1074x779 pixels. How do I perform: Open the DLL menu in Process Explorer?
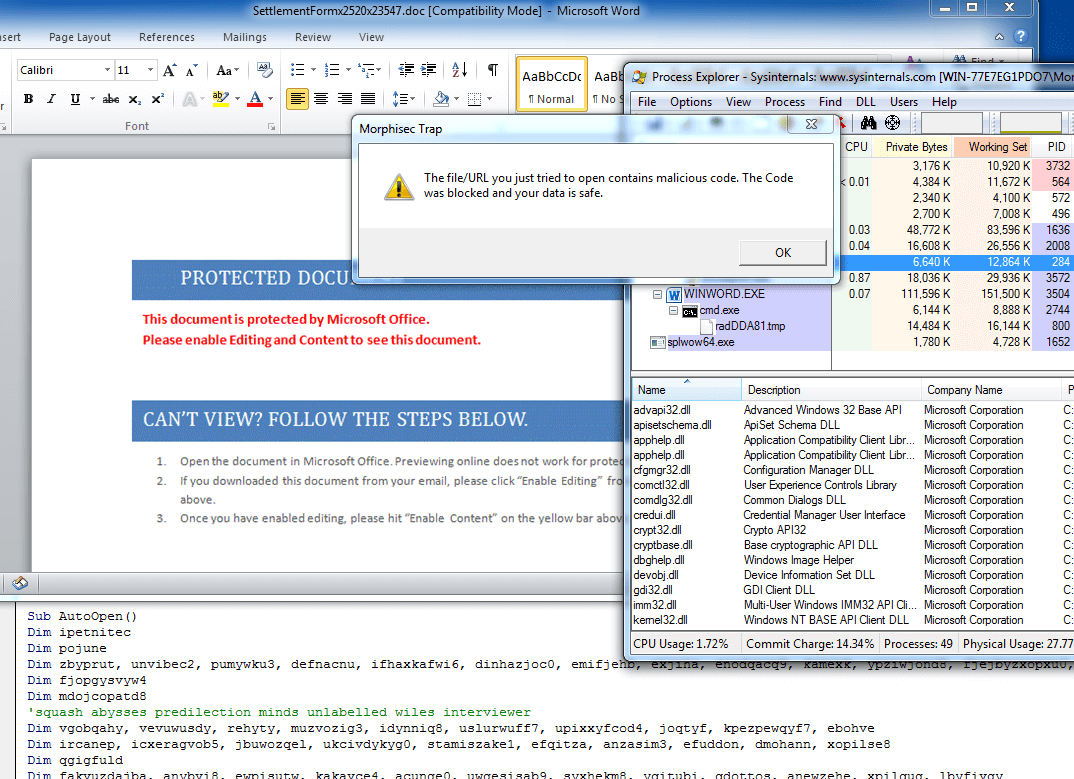(x=866, y=102)
